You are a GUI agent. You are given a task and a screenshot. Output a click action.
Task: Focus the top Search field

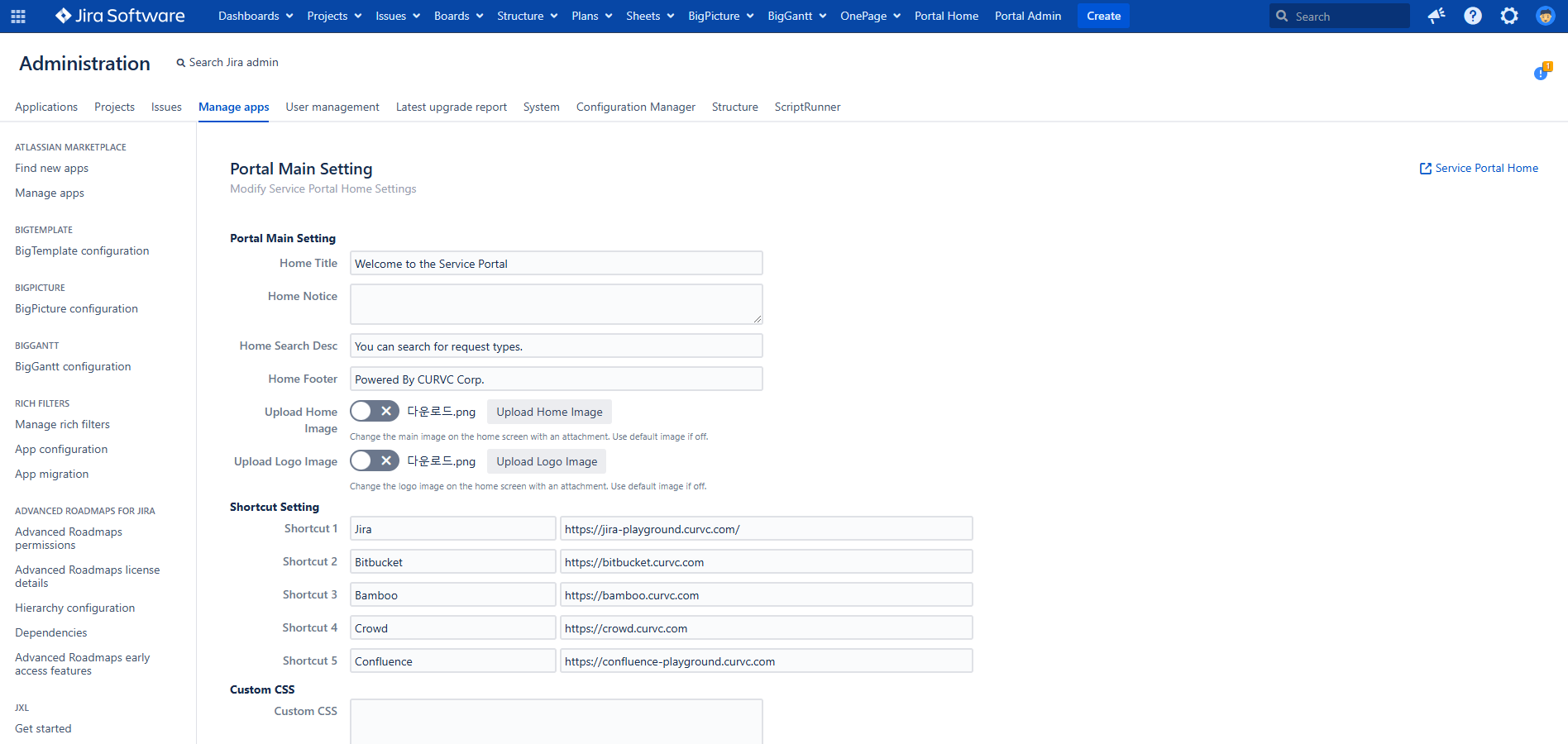tap(1340, 16)
